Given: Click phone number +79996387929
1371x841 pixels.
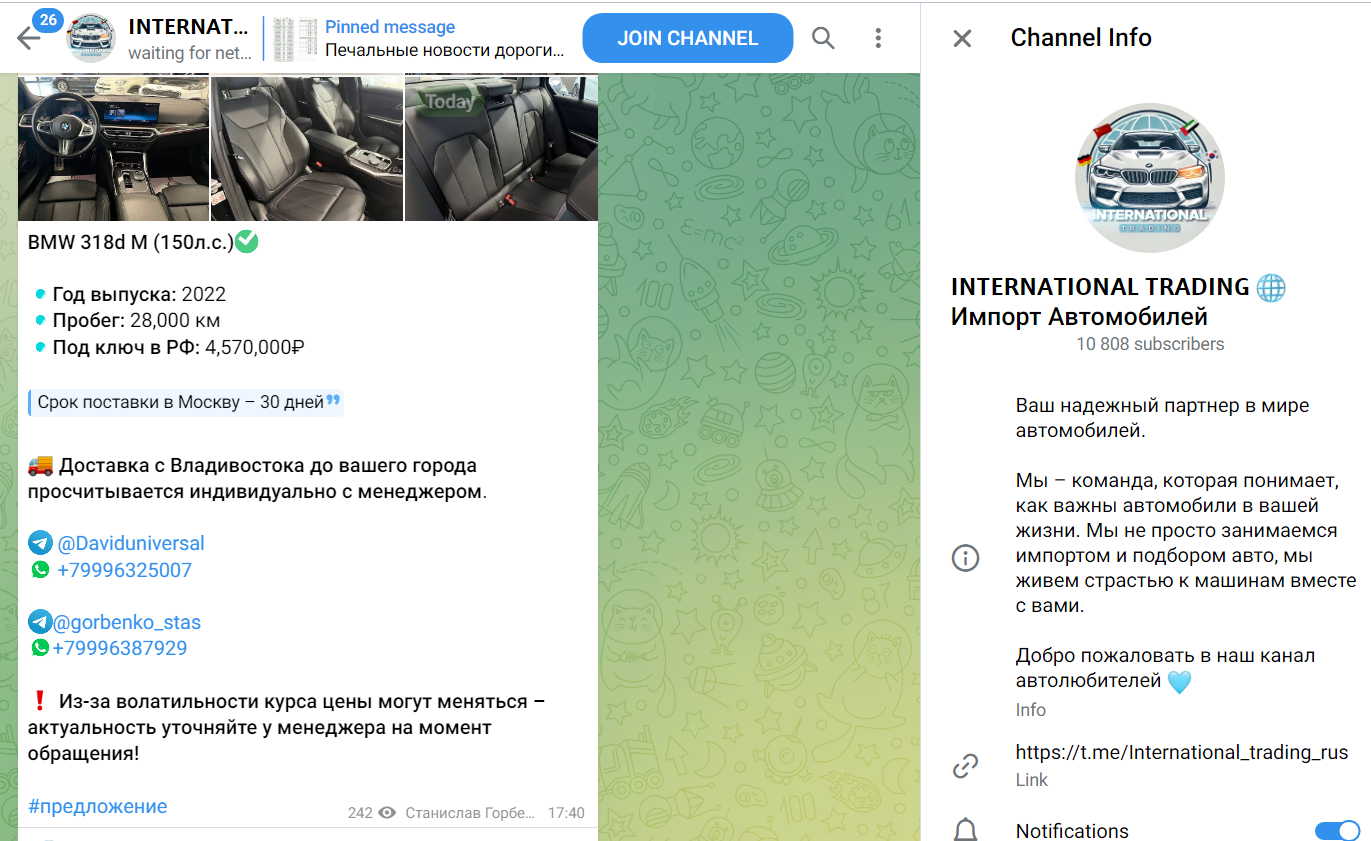Looking at the screenshot, I should click(120, 648).
